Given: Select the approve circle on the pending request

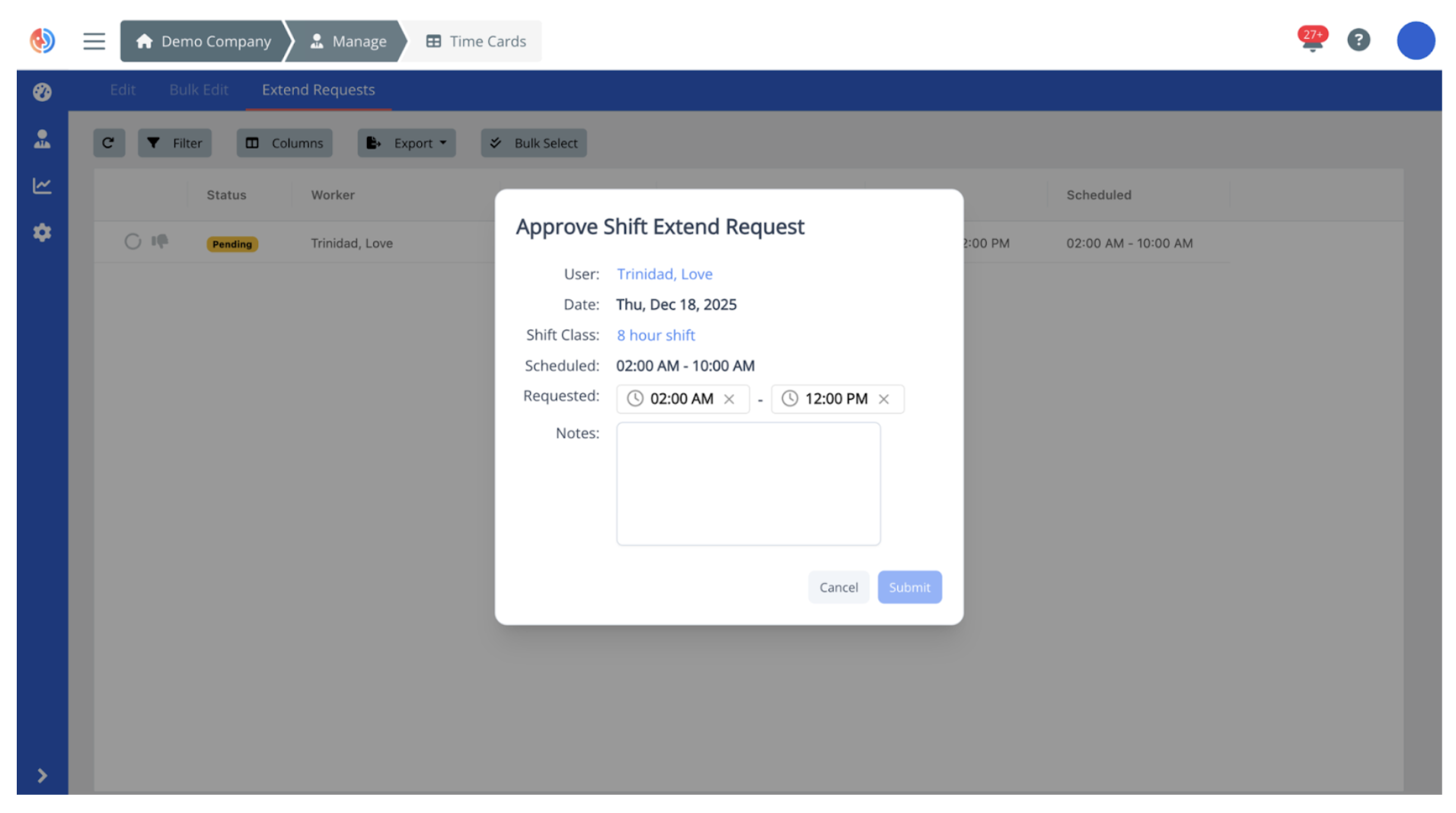Looking at the screenshot, I should [x=133, y=241].
